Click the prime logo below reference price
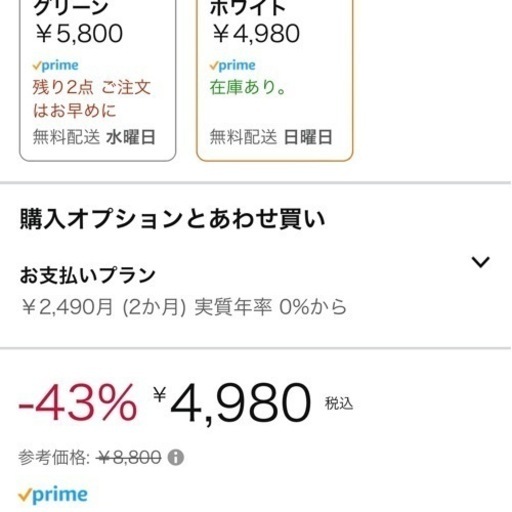 click(53, 495)
